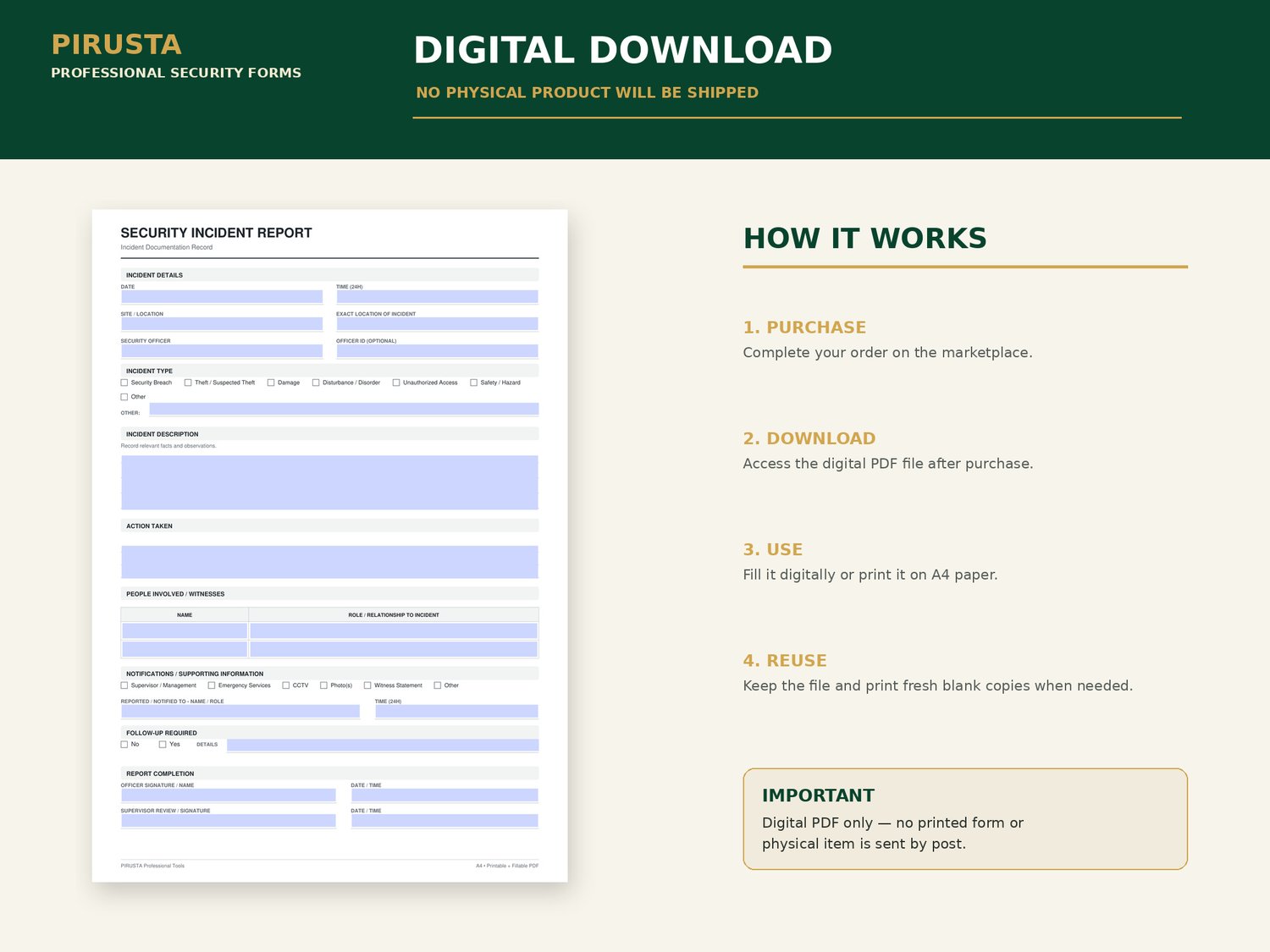
Task: Click the Exact Location of Incident field
Action: [437, 324]
